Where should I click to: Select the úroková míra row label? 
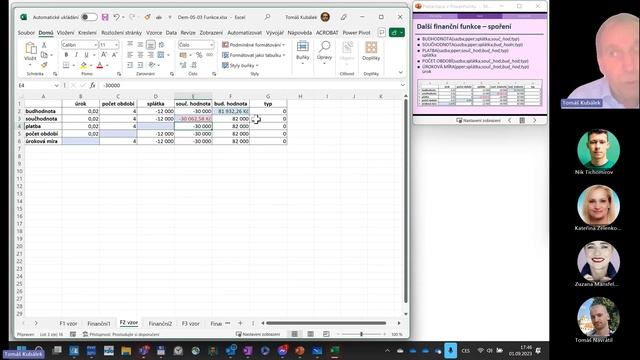(x=43, y=141)
